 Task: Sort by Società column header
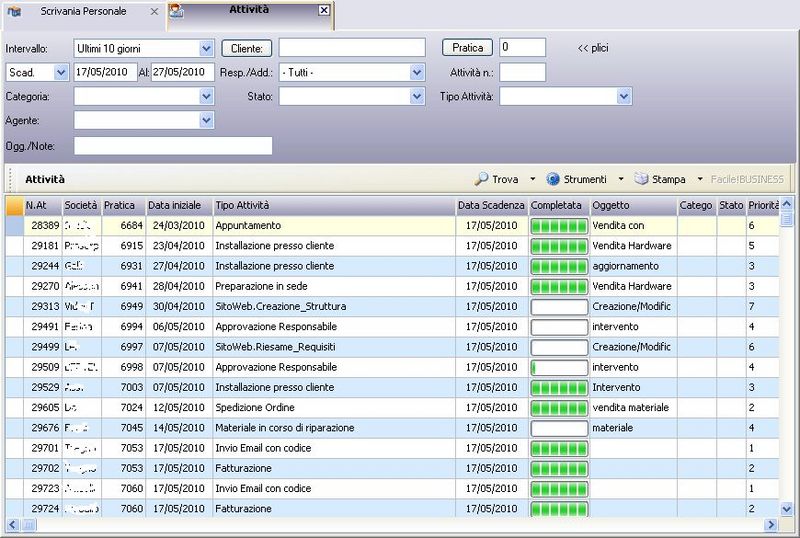click(82, 205)
